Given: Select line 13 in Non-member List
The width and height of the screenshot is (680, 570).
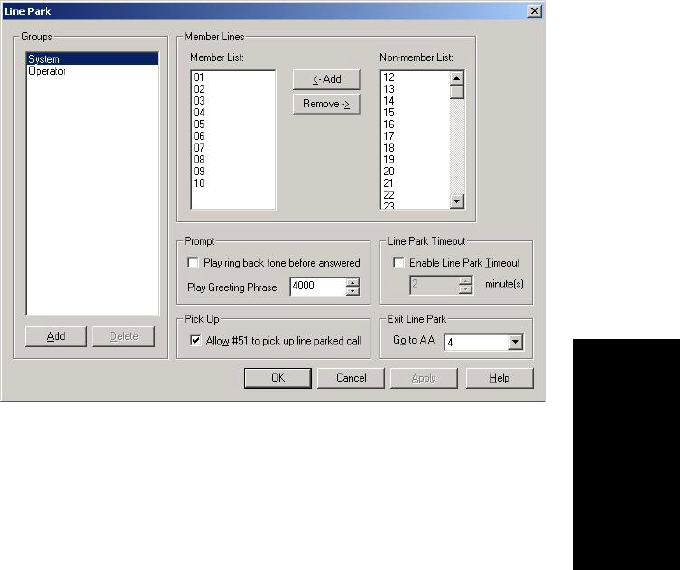Looking at the screenshot, I should coord(415,89).
